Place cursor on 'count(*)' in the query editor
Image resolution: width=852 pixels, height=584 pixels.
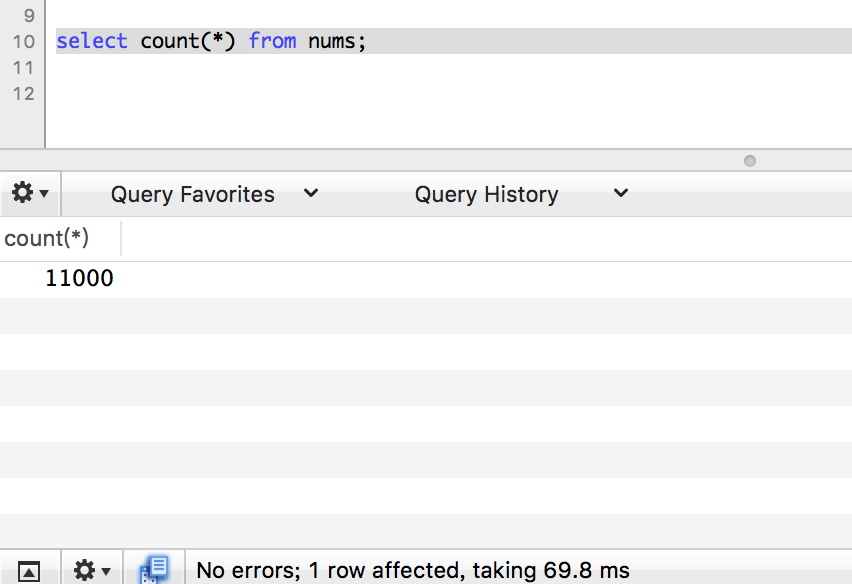point(187,41)
